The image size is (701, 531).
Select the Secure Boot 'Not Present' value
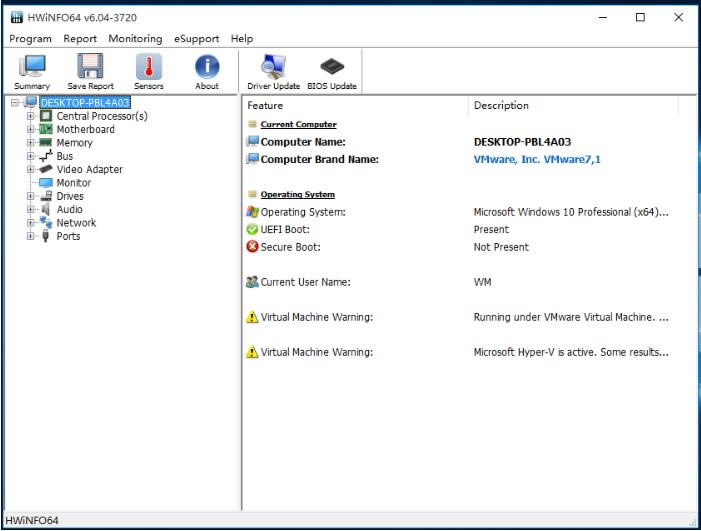click(501, 247)
